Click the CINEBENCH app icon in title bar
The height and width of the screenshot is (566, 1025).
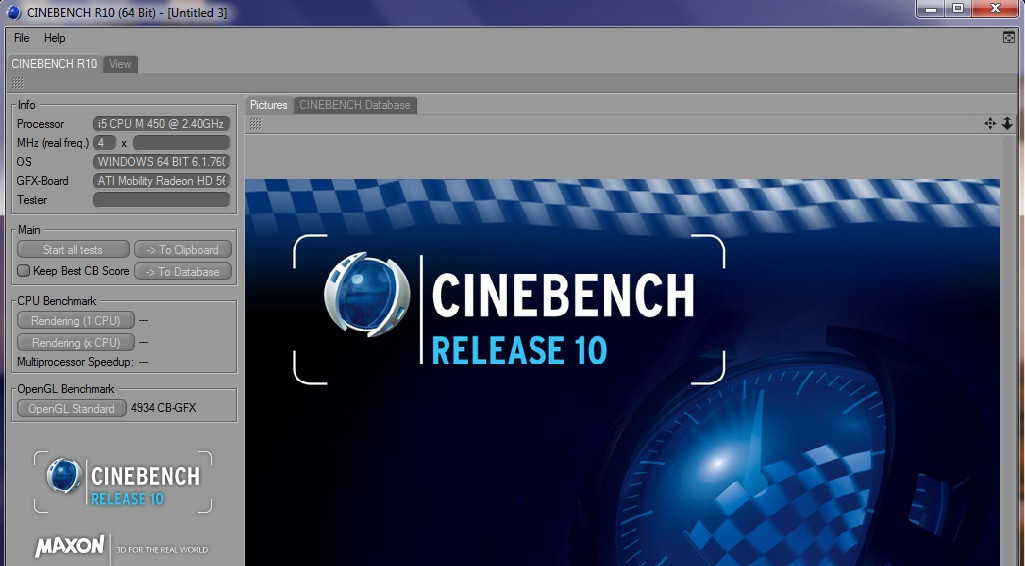[13, 12]
